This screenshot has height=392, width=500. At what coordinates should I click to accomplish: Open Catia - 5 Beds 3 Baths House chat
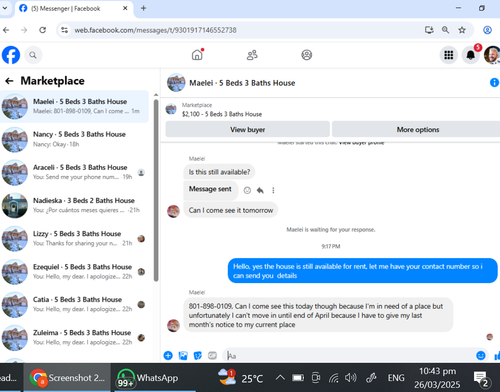tap(74, 304)
